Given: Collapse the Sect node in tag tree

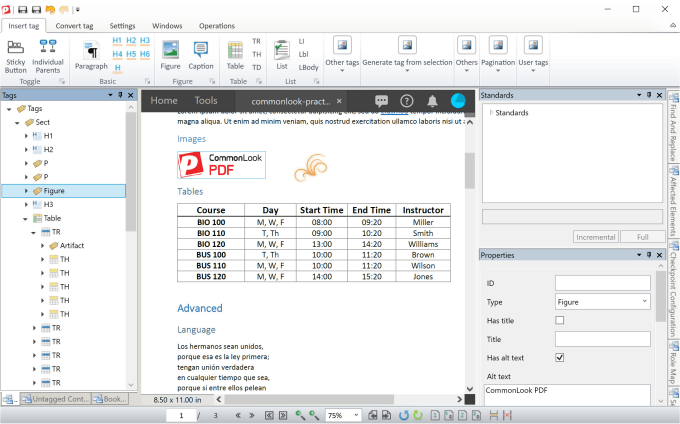Looking at the screenshot, I should (x=17, y=123).
